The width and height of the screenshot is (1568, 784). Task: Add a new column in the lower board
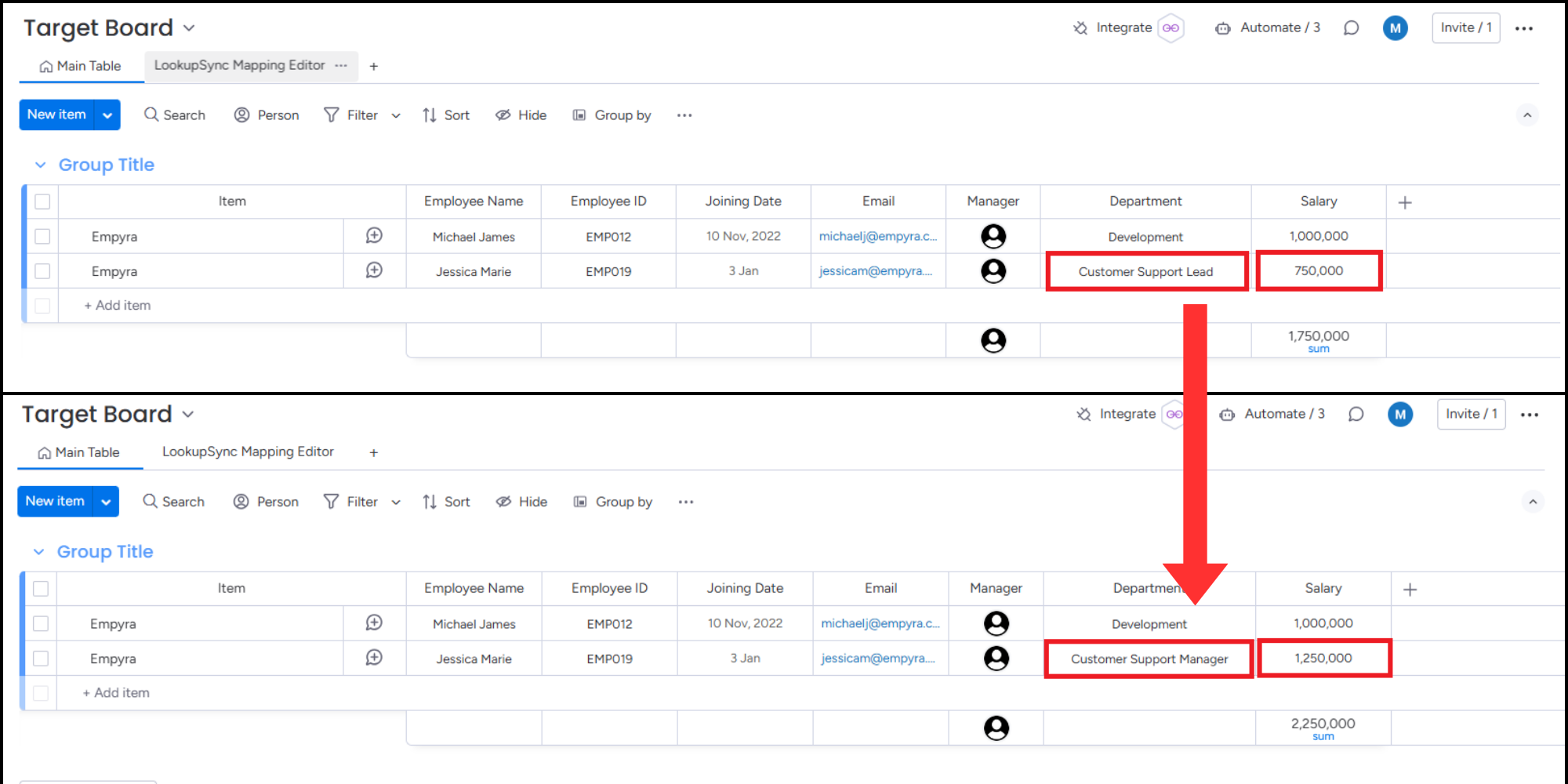1410,590
